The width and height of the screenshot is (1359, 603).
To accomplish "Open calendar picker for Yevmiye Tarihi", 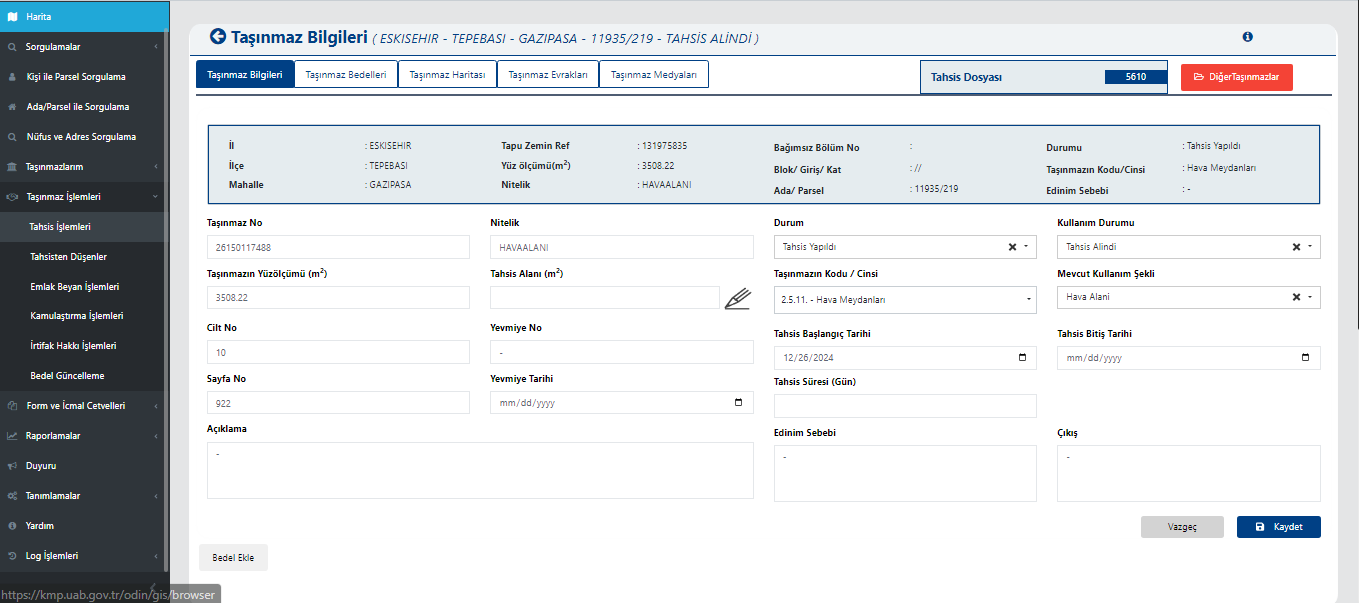I will (x=738, y=403).
